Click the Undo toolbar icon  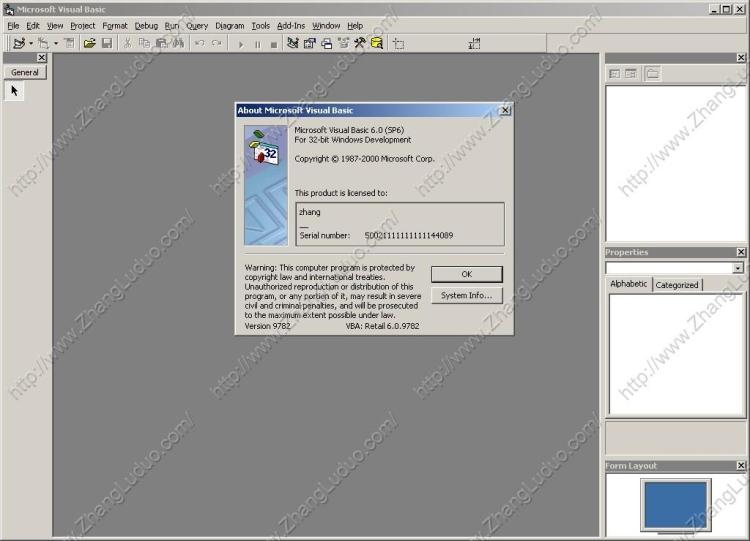(199, 44)
